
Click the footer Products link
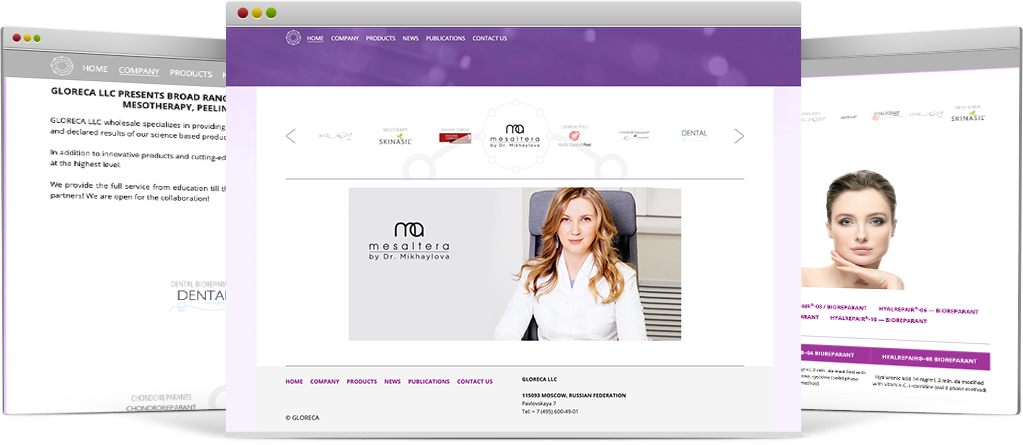click(x=361, y=381)
